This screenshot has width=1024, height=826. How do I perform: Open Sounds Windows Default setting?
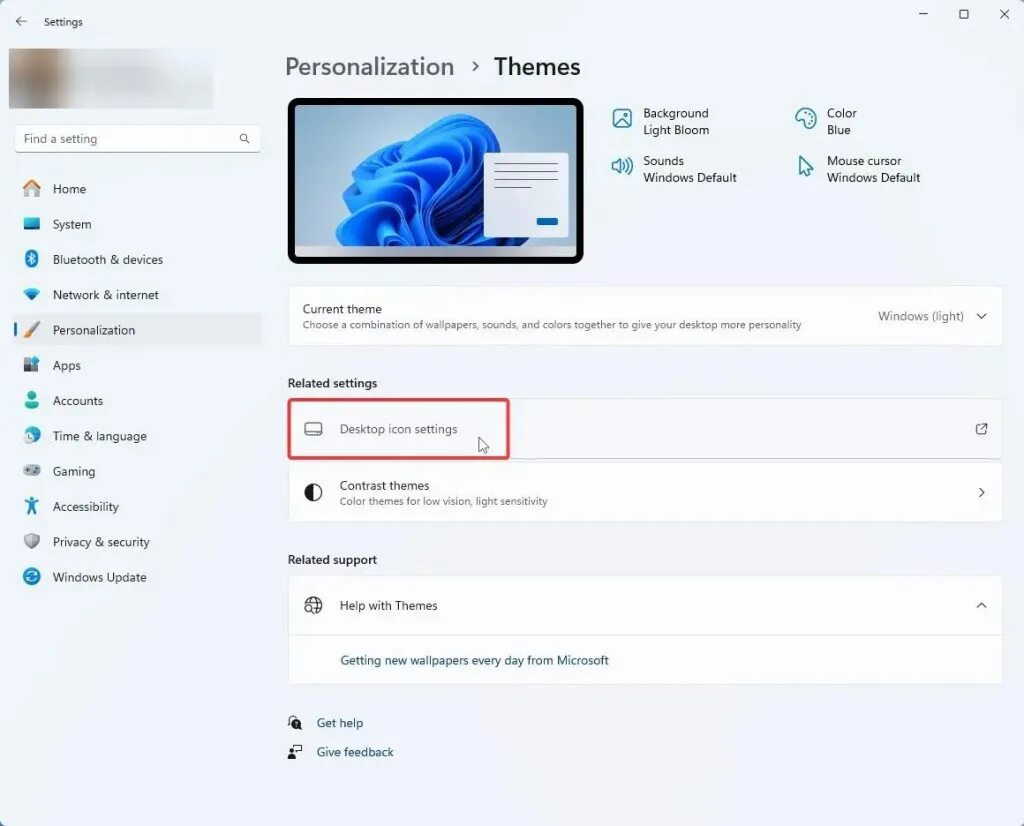pos(673,169)
